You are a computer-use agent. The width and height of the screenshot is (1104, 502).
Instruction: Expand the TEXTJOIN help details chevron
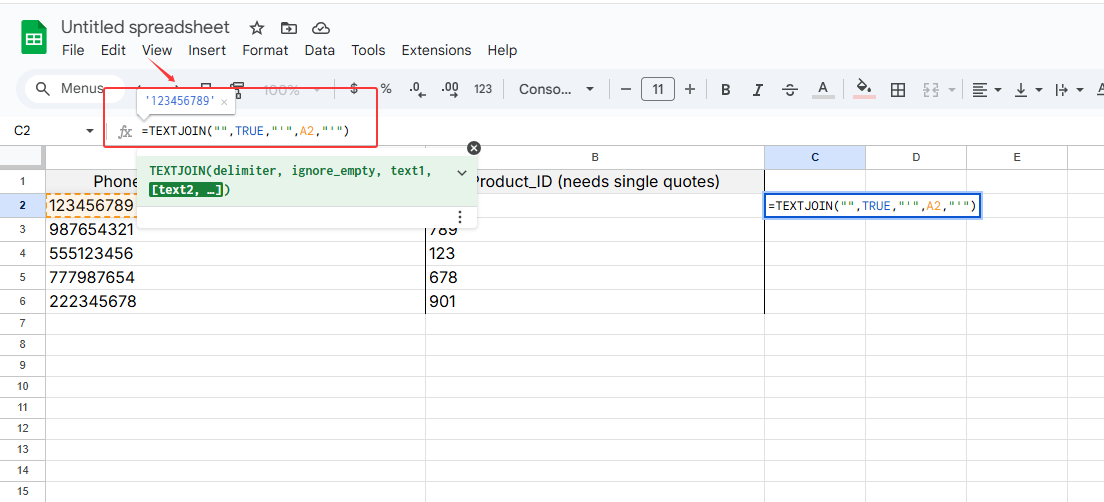(x=462, y=172)
